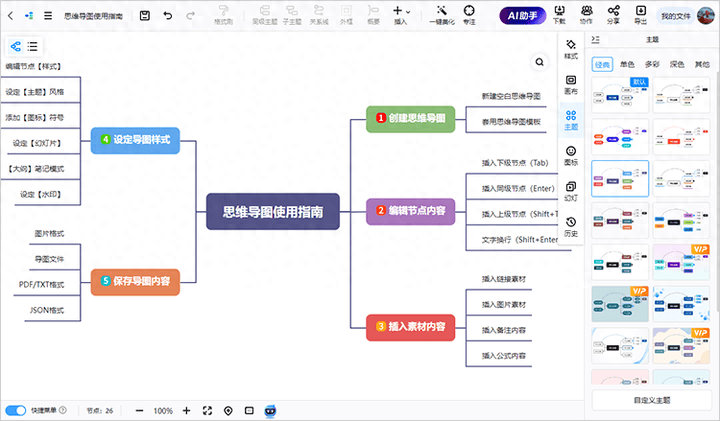The width and height of the screenshot is (720, 421).
Task: Select the 单色 theme tab
Action: click(627, 64)
